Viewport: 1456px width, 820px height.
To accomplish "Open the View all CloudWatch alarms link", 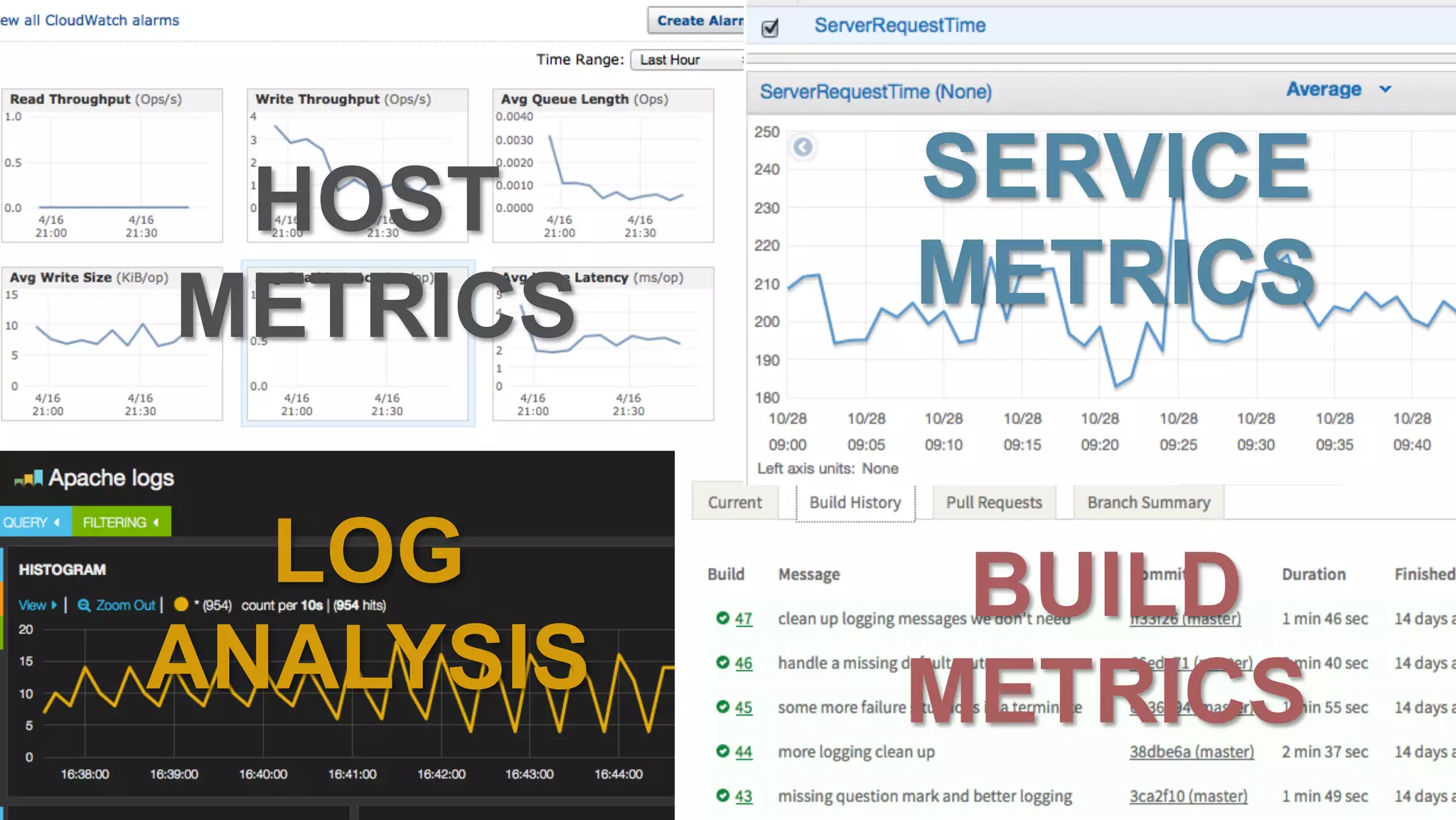I will point(90,20).
